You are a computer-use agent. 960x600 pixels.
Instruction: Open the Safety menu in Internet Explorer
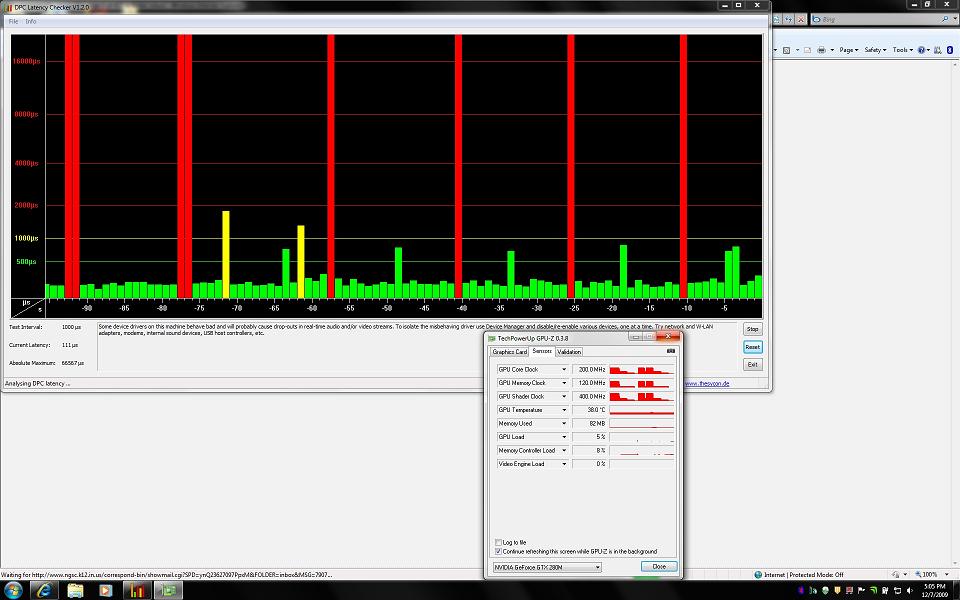(x=875, y=50)
